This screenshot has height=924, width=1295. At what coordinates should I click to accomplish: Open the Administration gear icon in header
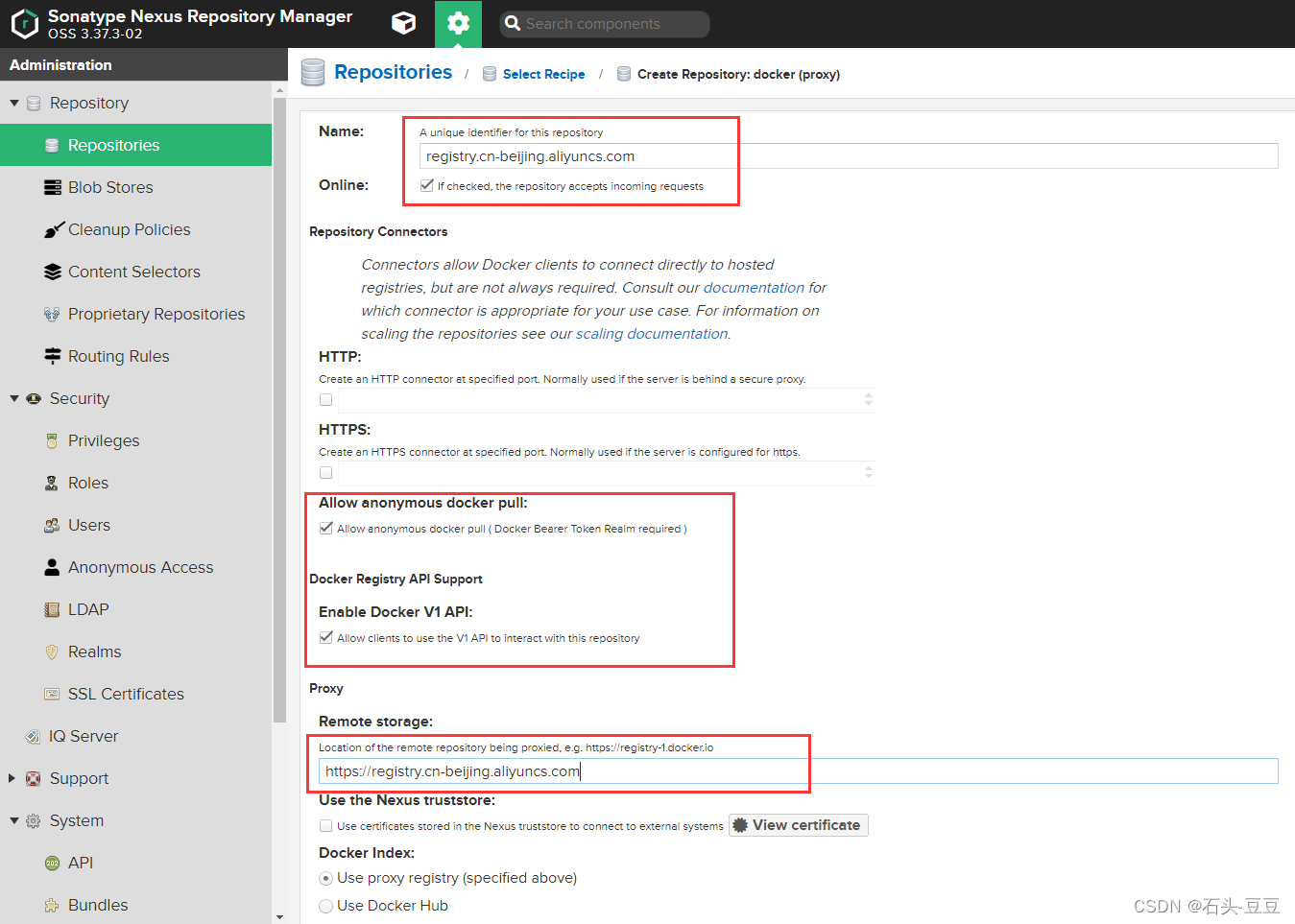coord(458,23)
